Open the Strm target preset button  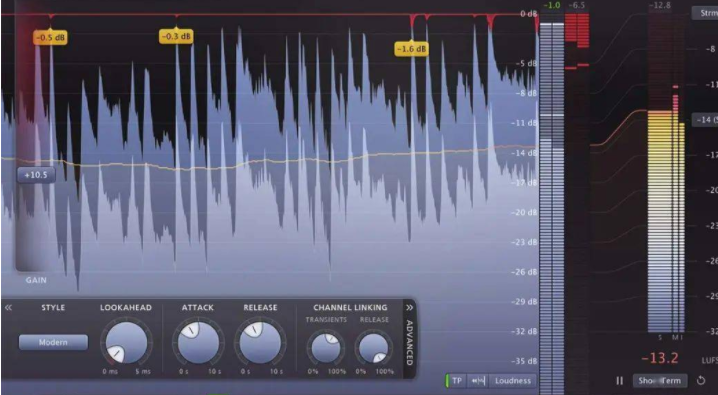pyautogui.click(x=705, y=13)
